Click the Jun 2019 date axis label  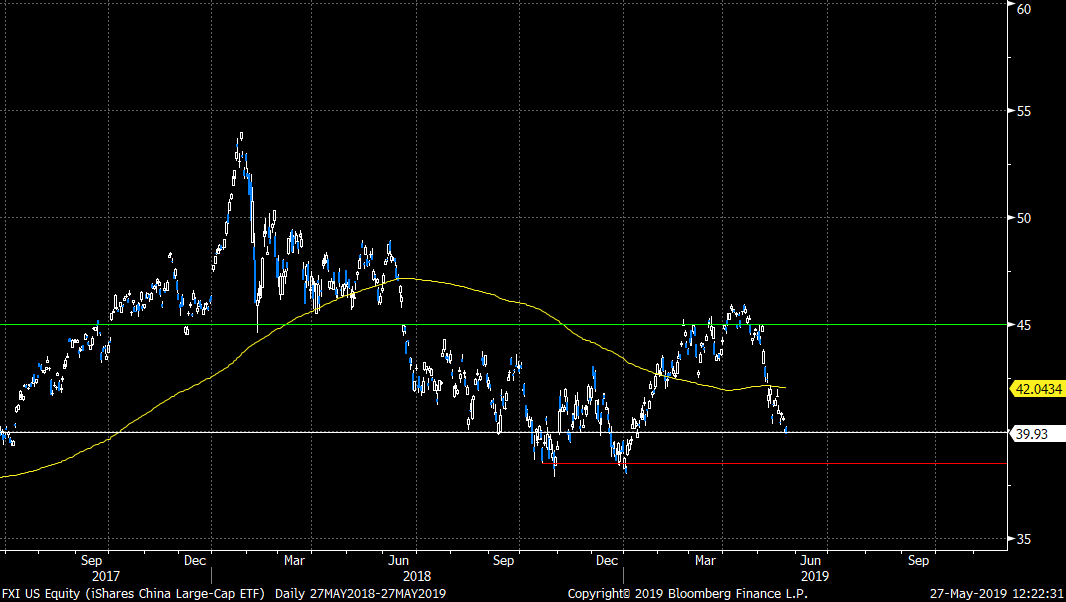click(810, 561)
